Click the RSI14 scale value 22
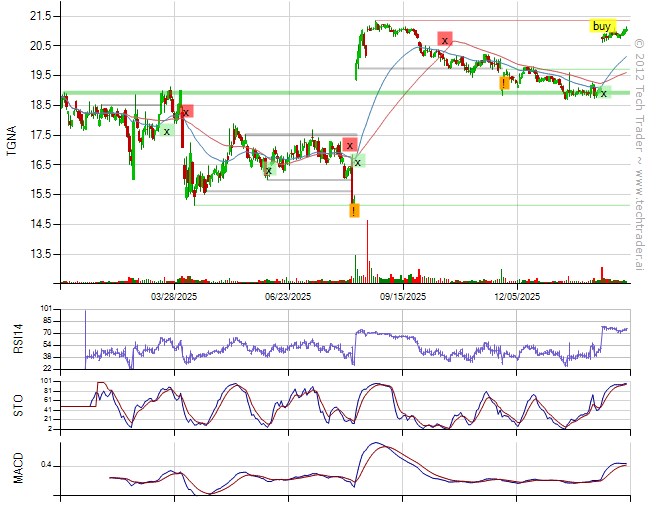Viewport: 657px width, 514px height. (46, 369)
